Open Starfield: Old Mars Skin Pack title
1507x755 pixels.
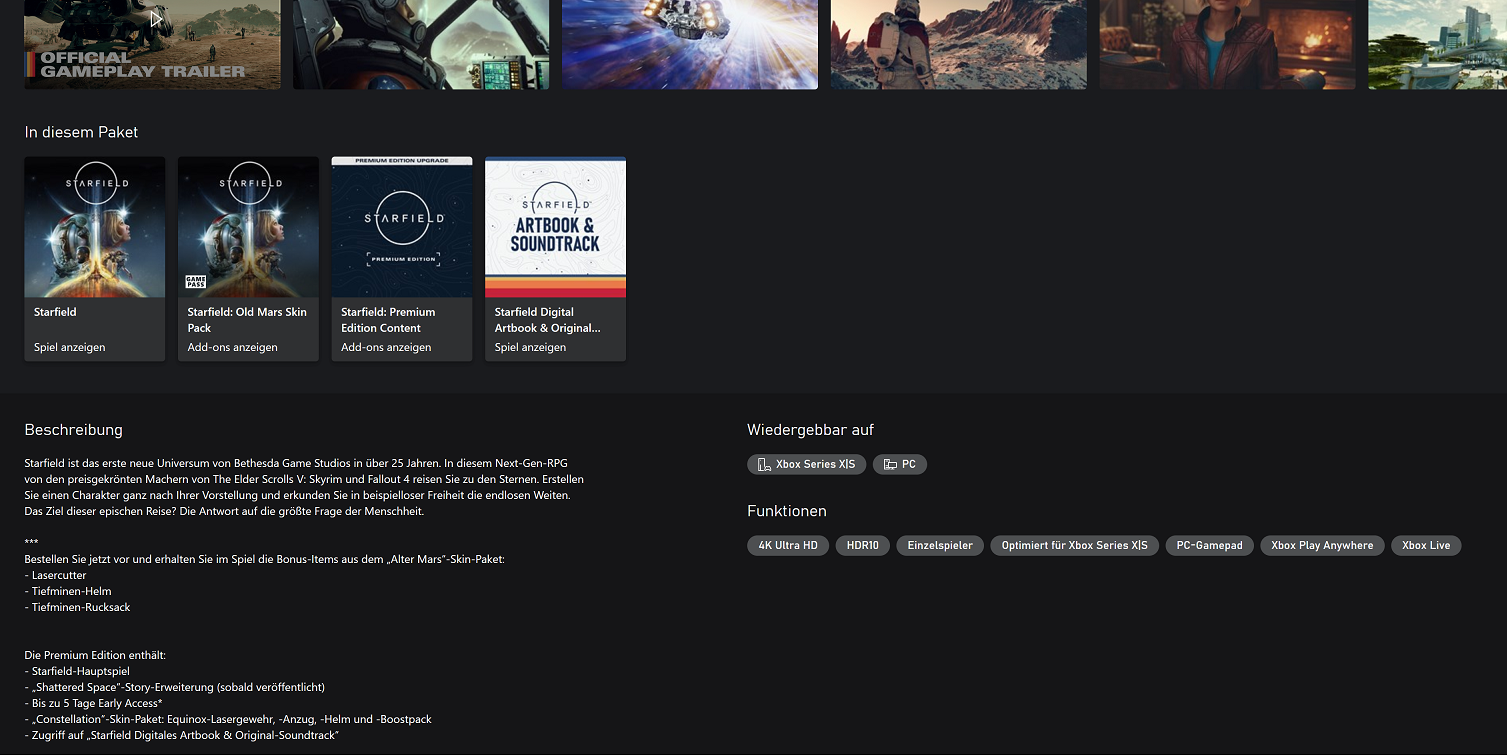[x=247, y=320]
